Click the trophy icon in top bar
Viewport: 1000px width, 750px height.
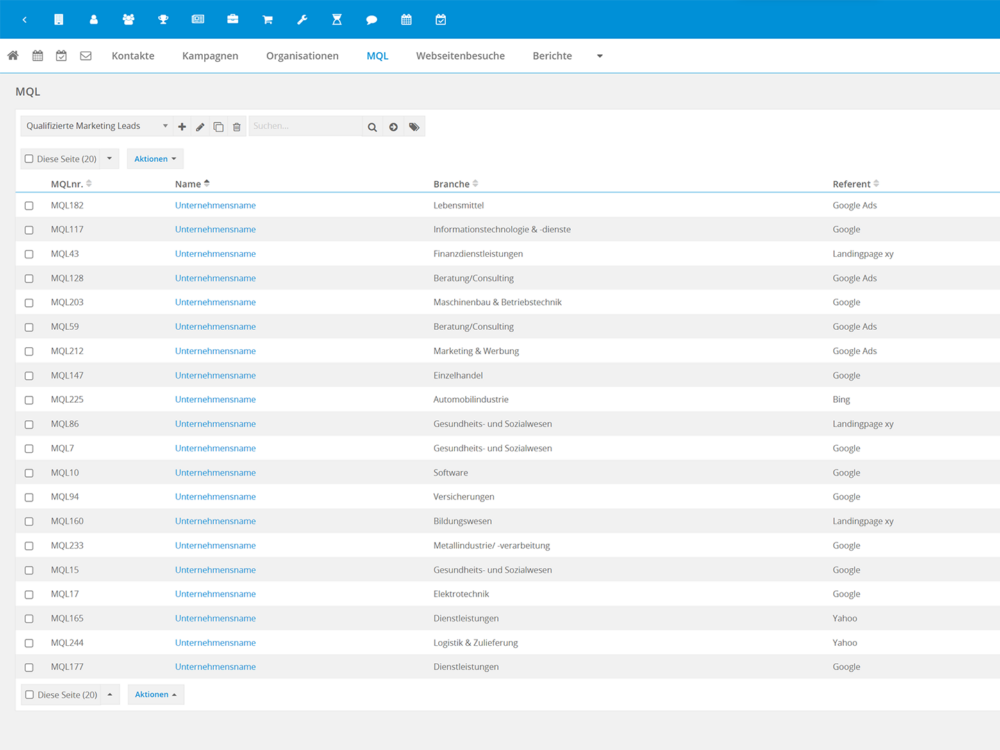tap(163, 19)
